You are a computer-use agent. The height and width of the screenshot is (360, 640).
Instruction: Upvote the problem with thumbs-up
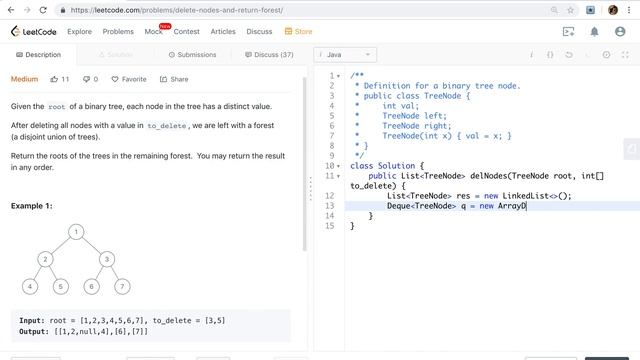54,79
